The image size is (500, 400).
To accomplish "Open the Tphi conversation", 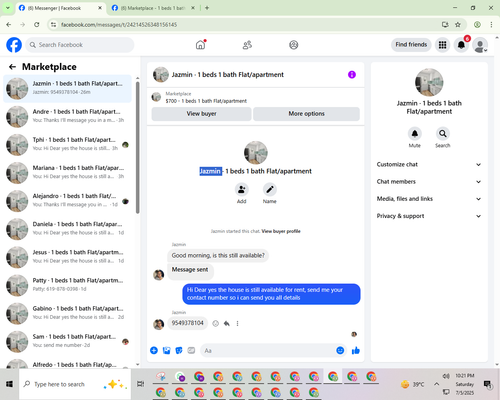I will [67, 145].
